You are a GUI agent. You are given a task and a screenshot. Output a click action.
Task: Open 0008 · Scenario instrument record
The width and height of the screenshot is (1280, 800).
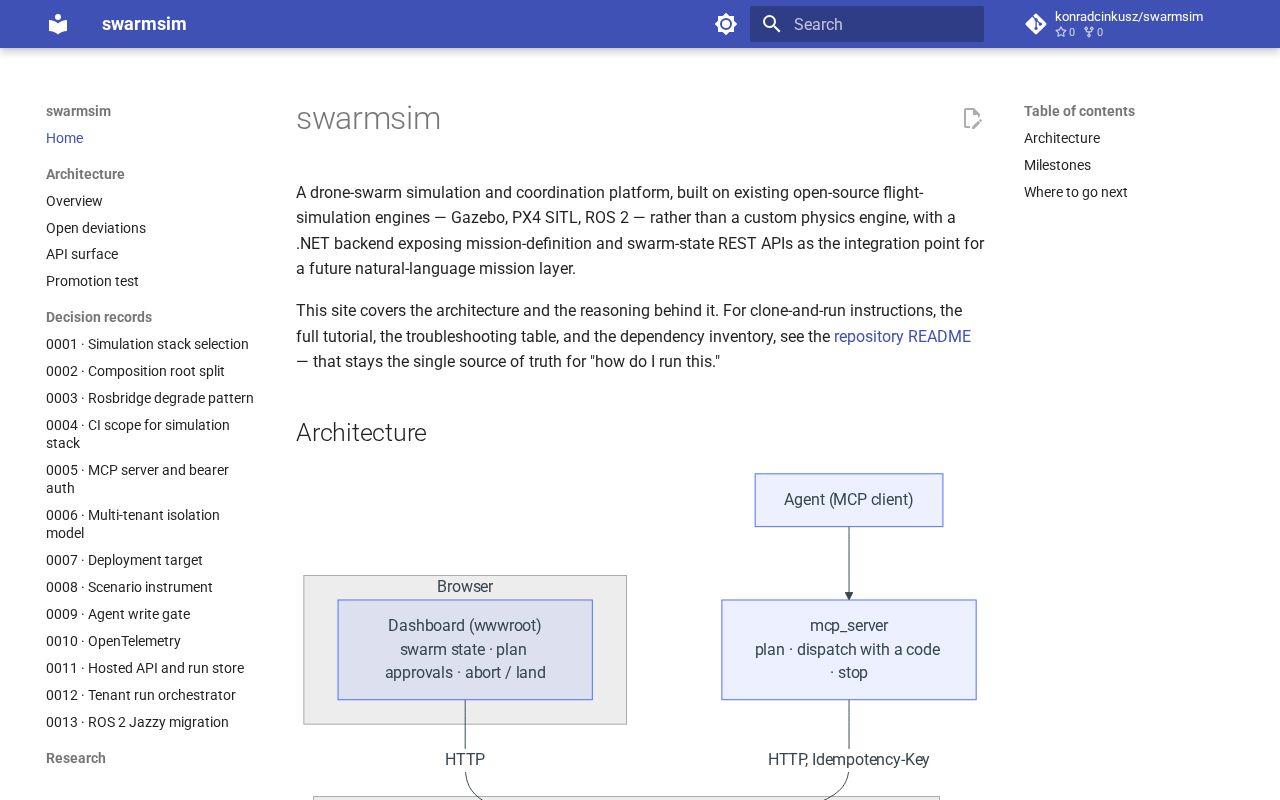(x=129, y=587)
